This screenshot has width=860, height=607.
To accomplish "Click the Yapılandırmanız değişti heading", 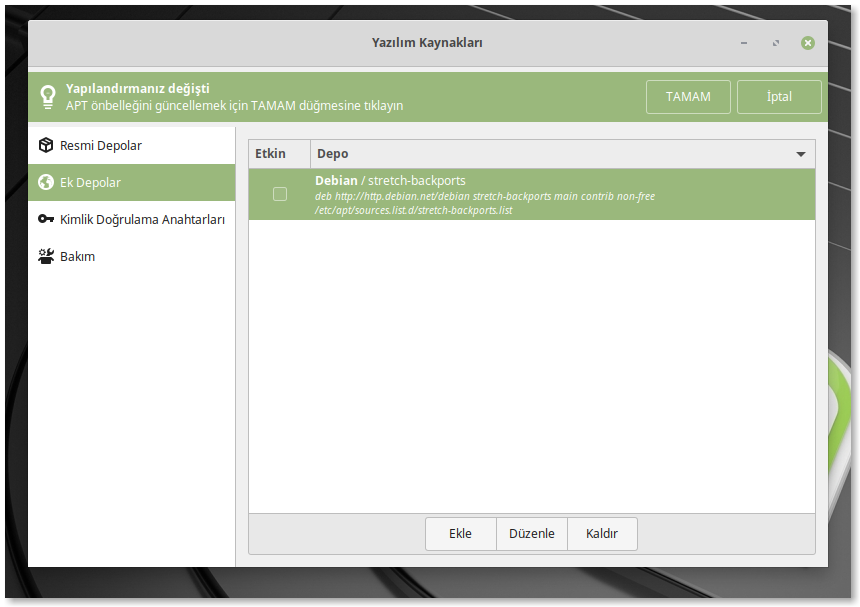I will pyautogui.click(x=138, y=89).
